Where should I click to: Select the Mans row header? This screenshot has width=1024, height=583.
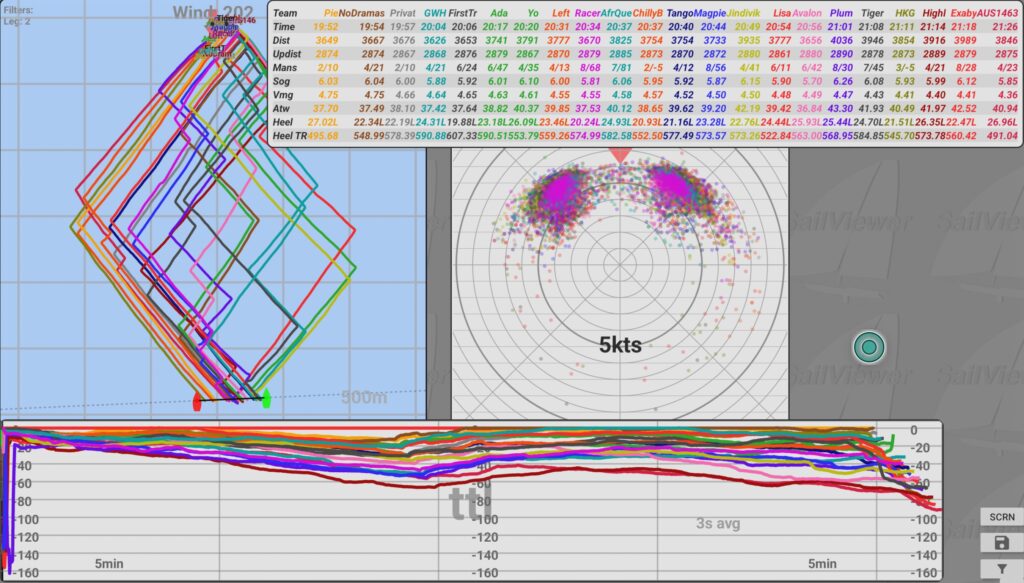point(285,68)
